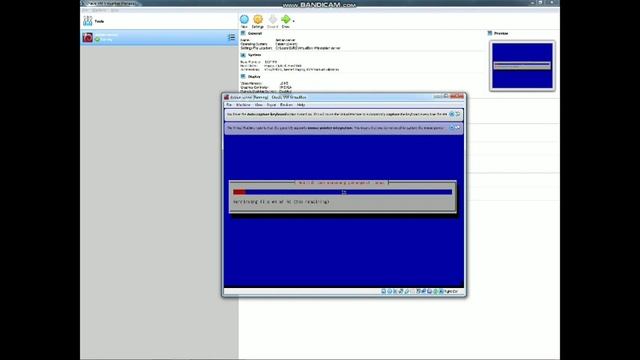Open the File menu in the VM window
This screenshot has height=360, width=640.
229,105
